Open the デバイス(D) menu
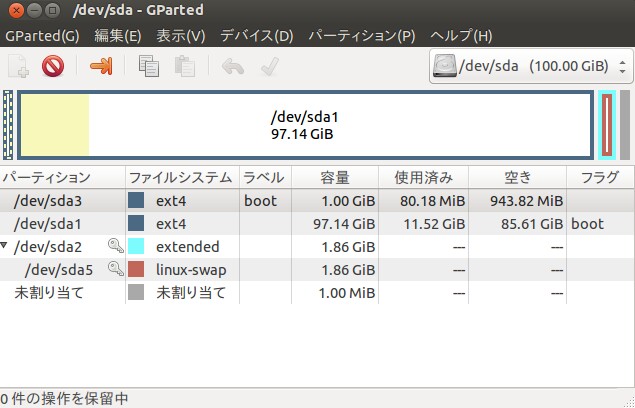The width and height of the screenshot is (635, 408). tap(256, 36)
